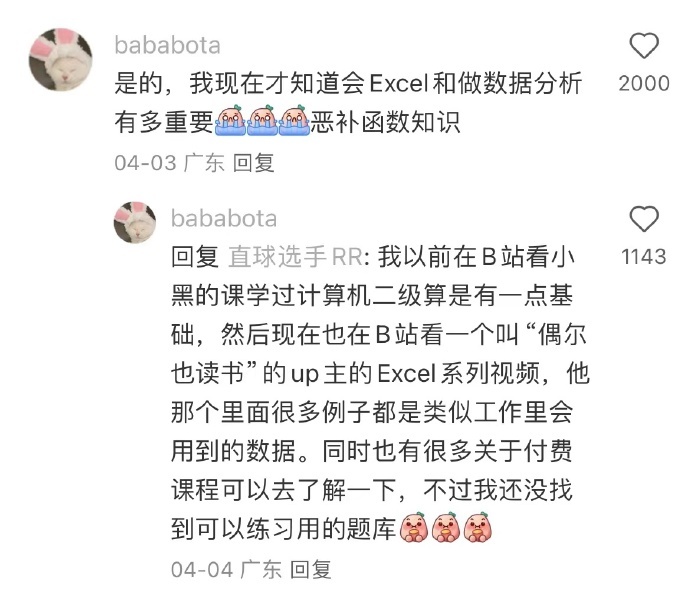
Task: Tap the 1143 like count
Action: 644,257
